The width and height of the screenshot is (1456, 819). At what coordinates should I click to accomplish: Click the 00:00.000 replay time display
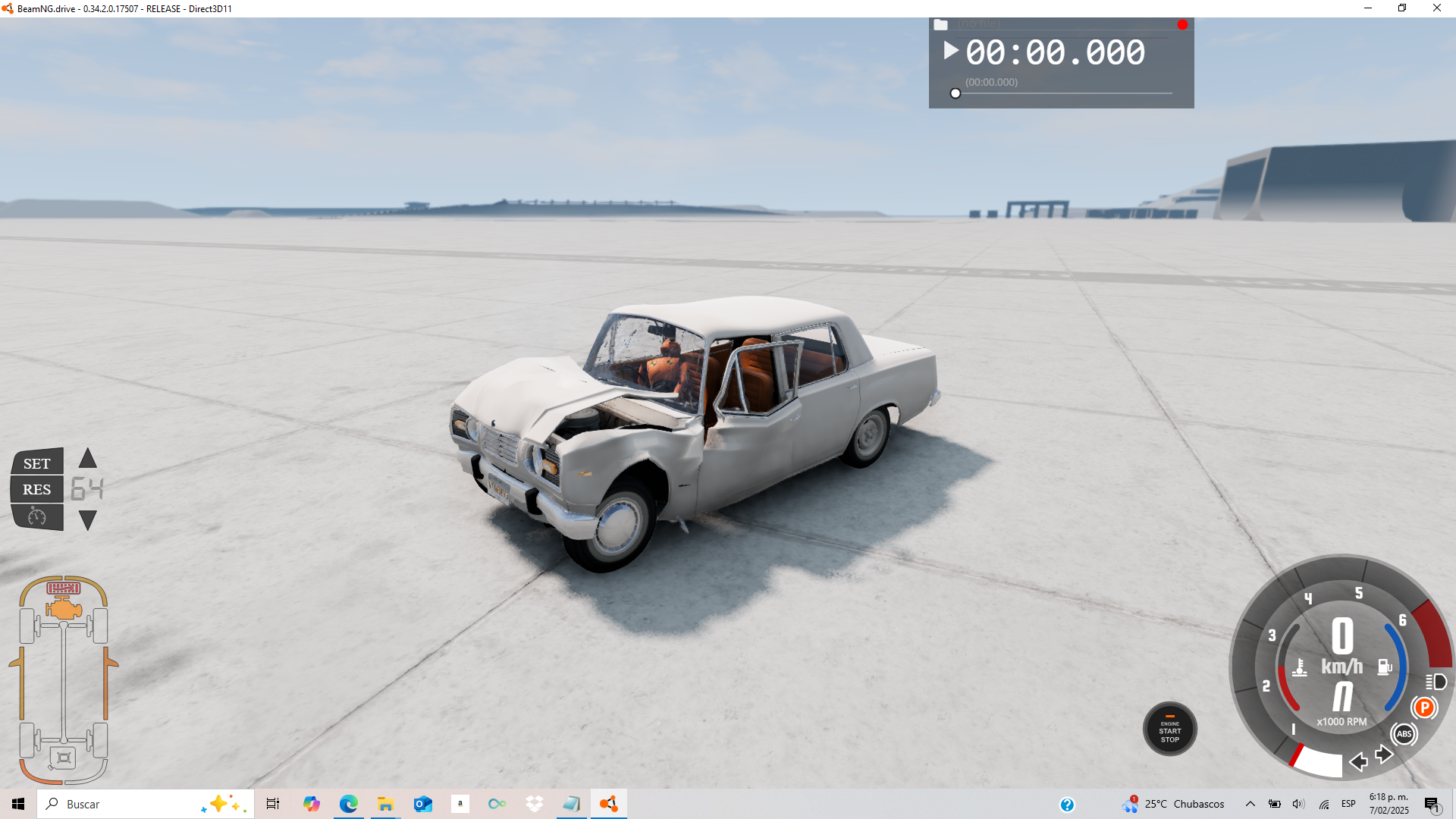(1055, 52)
